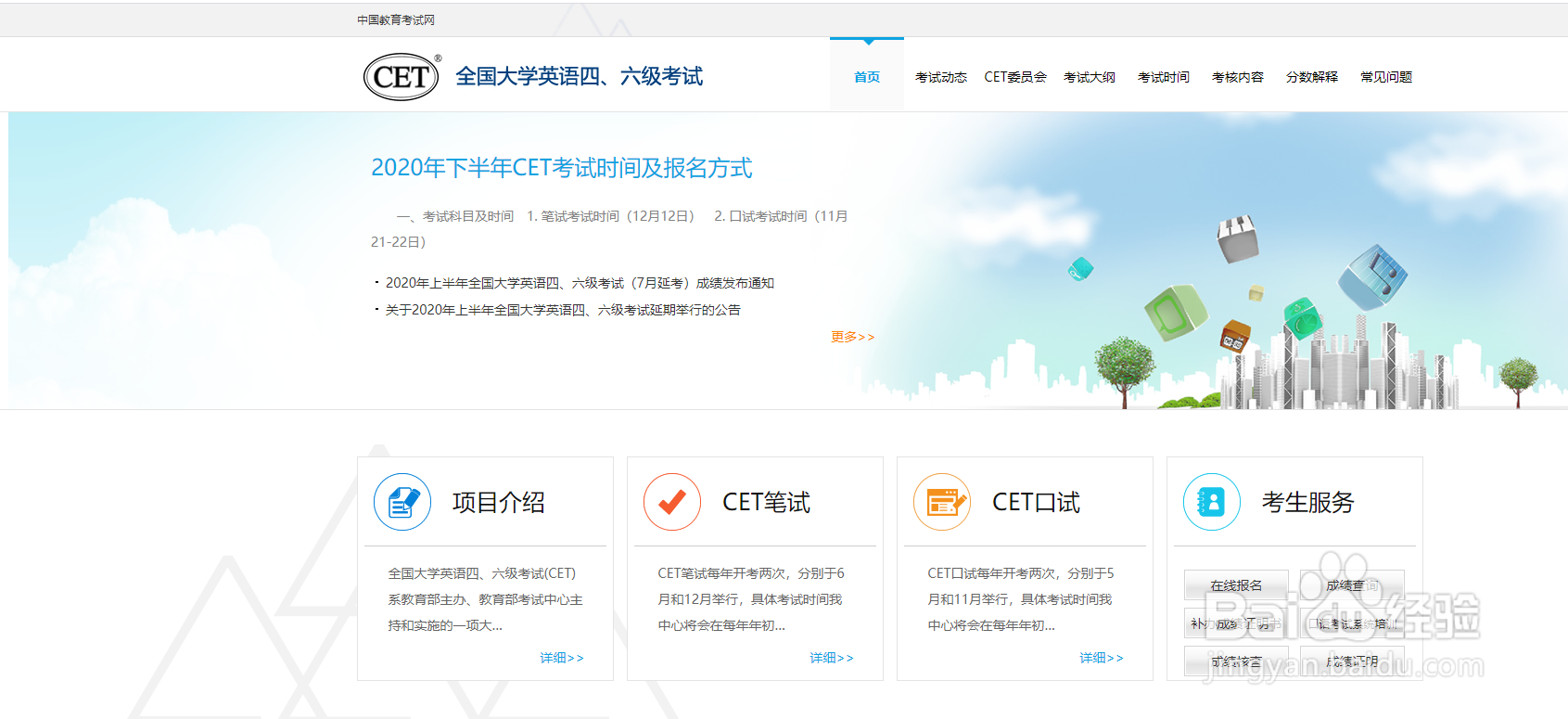This screenshot has height=719, width=1568.
Task: Click the orange 更多>> link
Action: click(852, 337)
